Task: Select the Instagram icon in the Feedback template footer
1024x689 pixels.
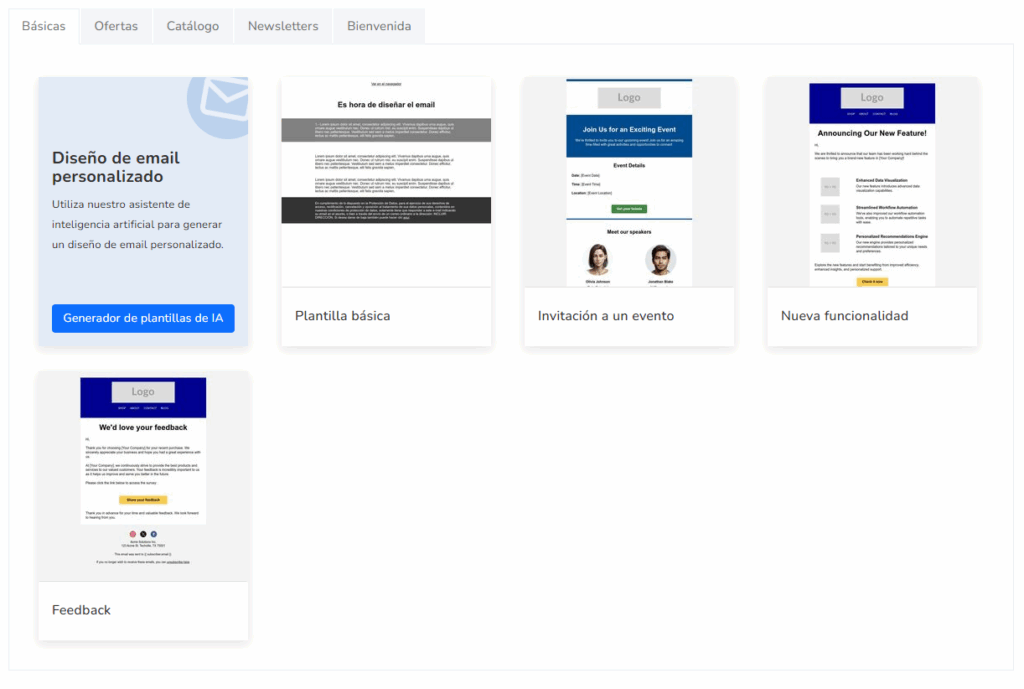Action: pos(132,534)
